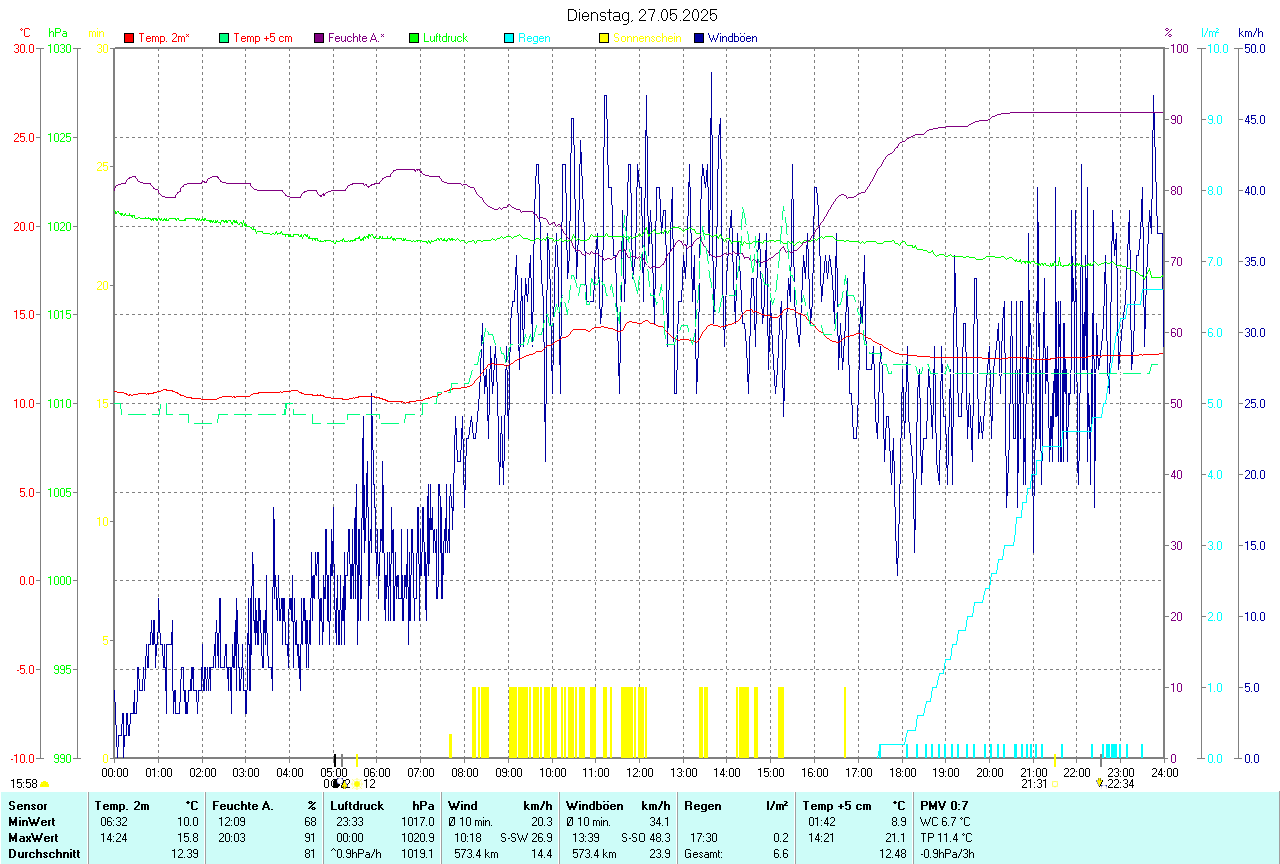
Task: Click the 13:39 gust maximum time
Action: pos(587,837)
